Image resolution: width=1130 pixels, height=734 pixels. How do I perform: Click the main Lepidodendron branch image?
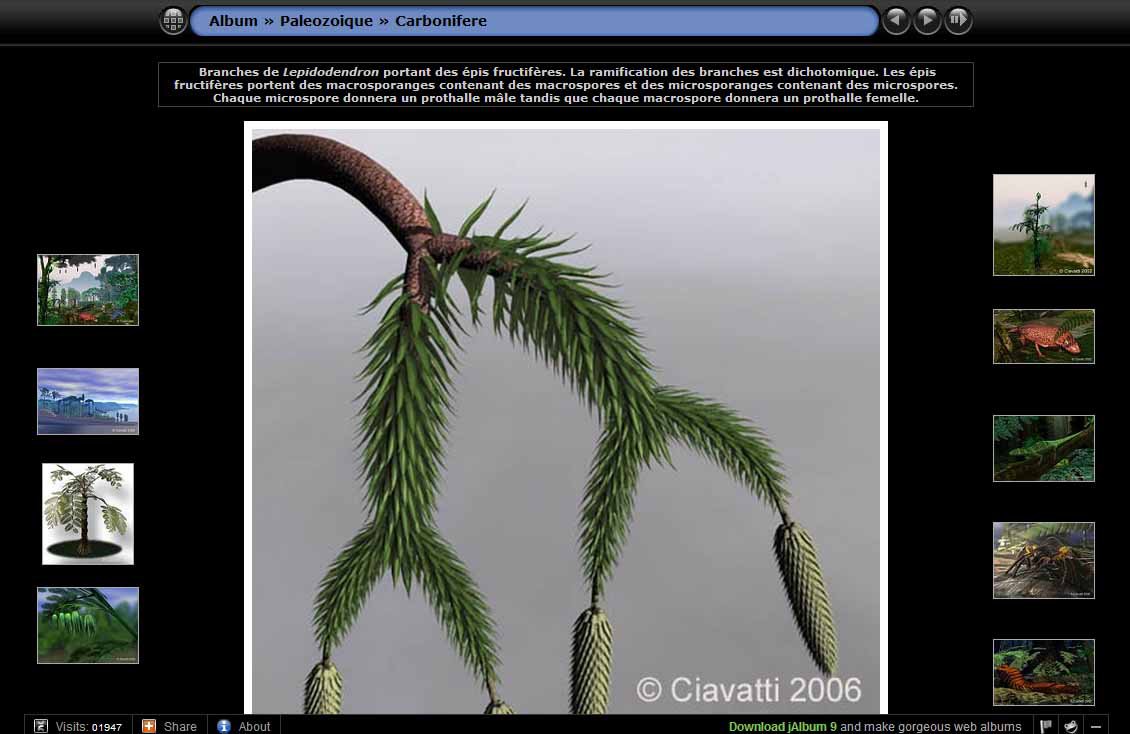tap(565, 420)
